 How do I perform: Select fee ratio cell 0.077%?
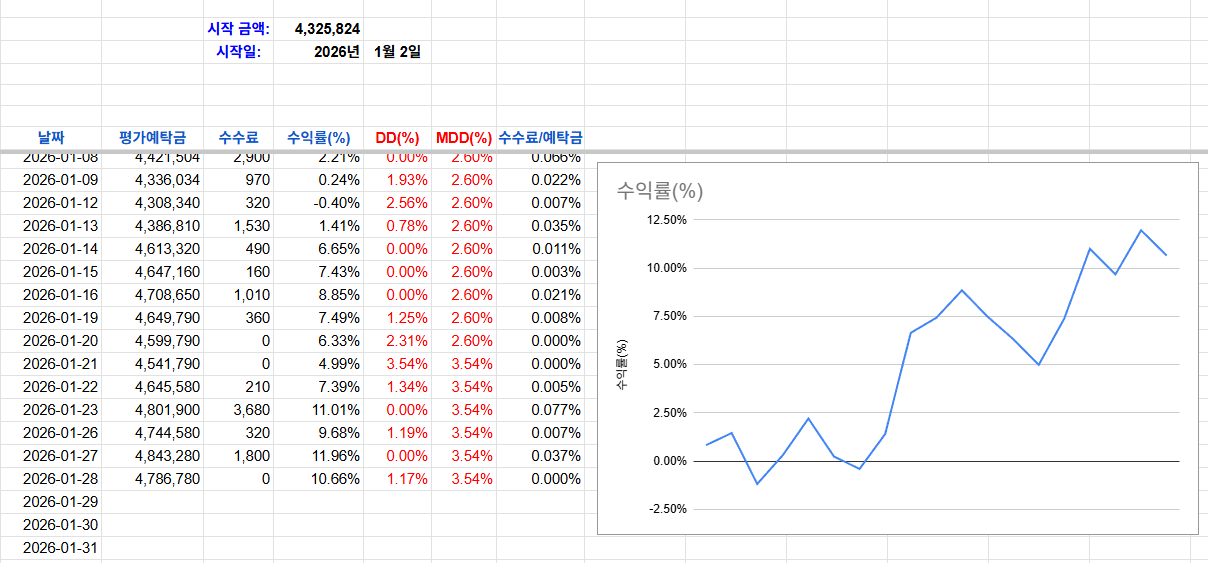click(x=540, y=410)
